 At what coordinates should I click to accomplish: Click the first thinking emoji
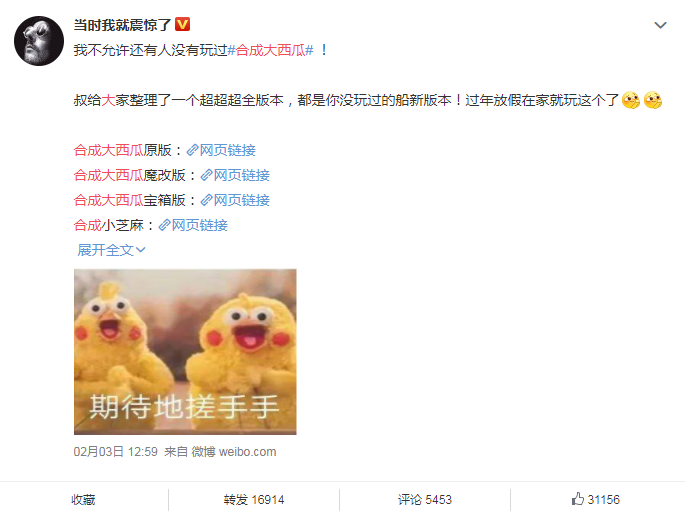point(630,100)
